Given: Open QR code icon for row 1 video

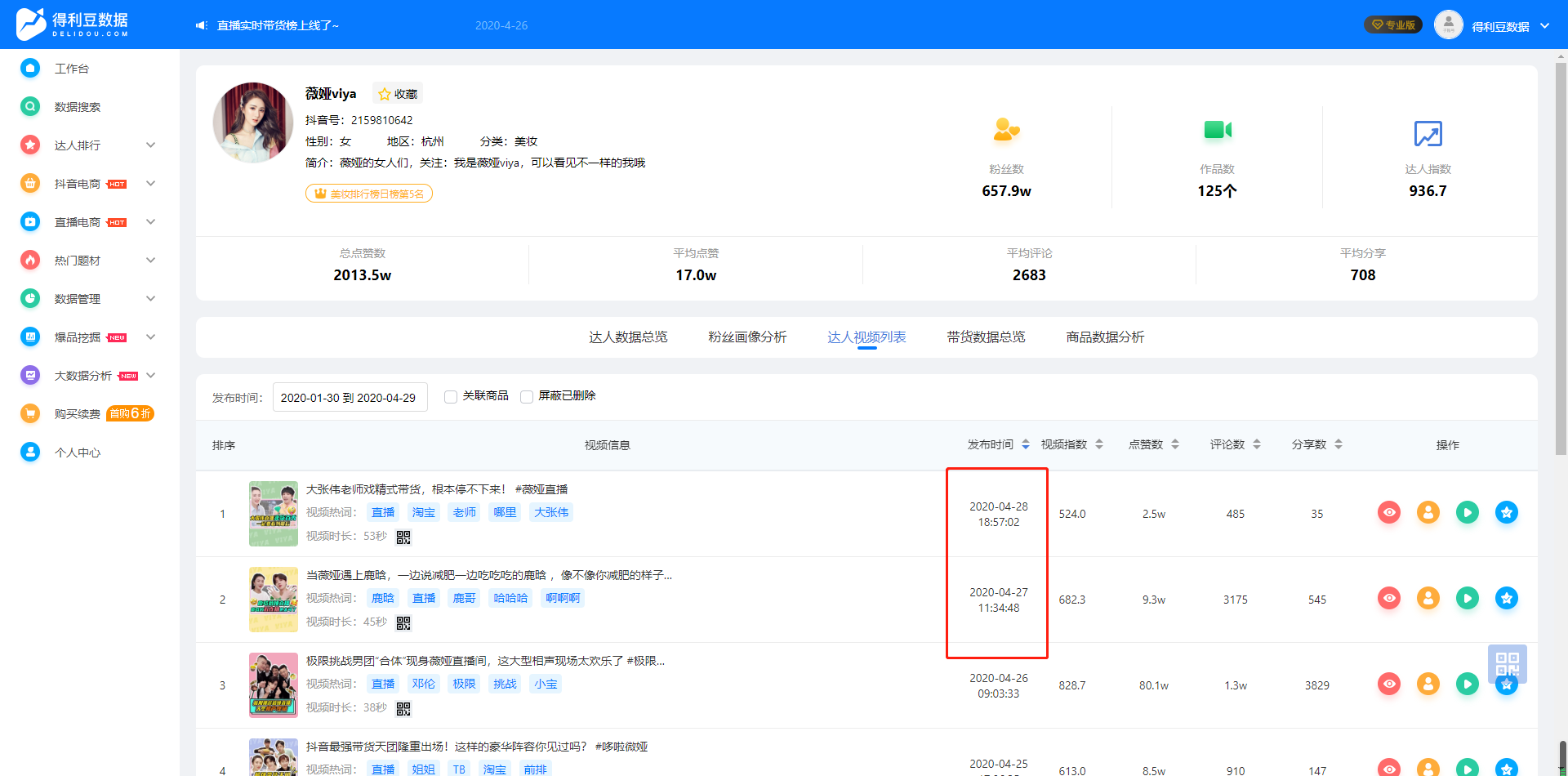Looking at the screenshot, I should [x=403, y=537].
